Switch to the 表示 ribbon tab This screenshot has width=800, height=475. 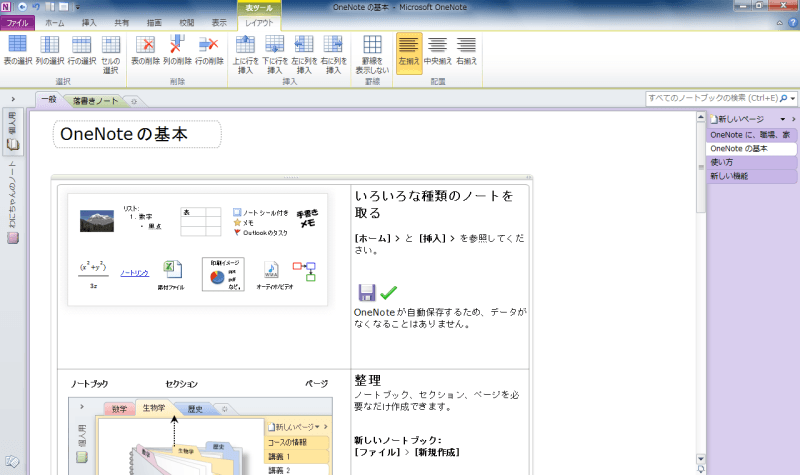pyautogui.click(x=219, y=23)
